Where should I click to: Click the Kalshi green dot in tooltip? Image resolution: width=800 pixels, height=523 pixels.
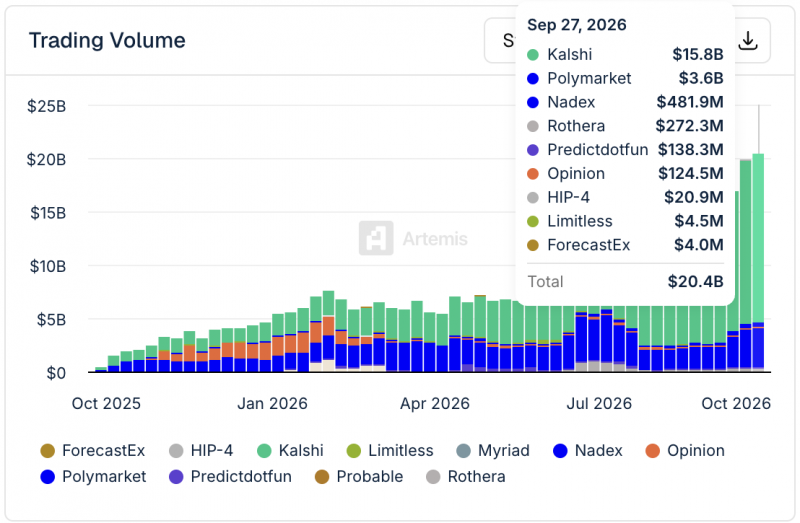(x=533, y=55)
